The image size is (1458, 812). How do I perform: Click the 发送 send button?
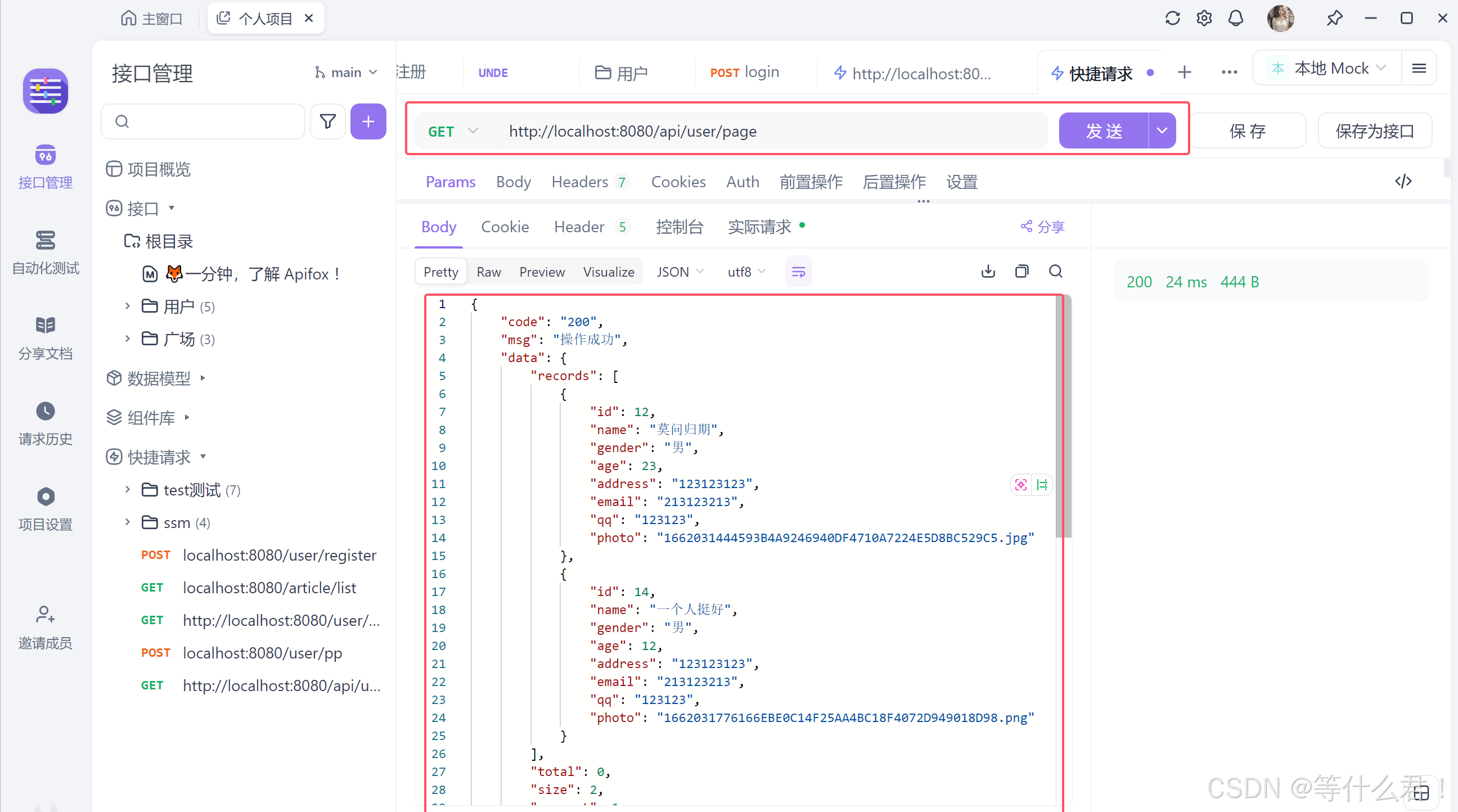click(1104, 131)
